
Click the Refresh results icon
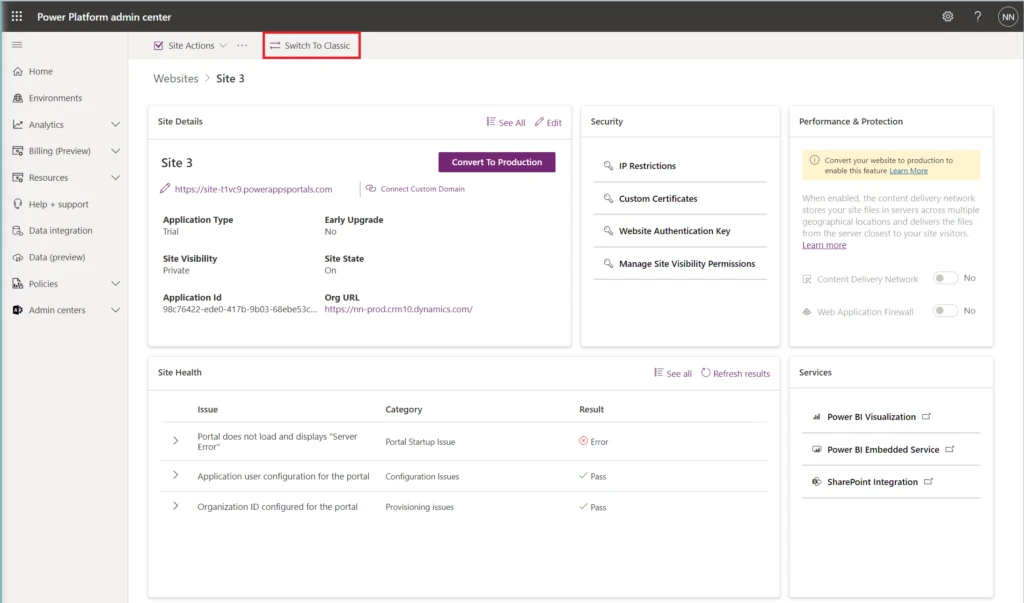(706, 373)
